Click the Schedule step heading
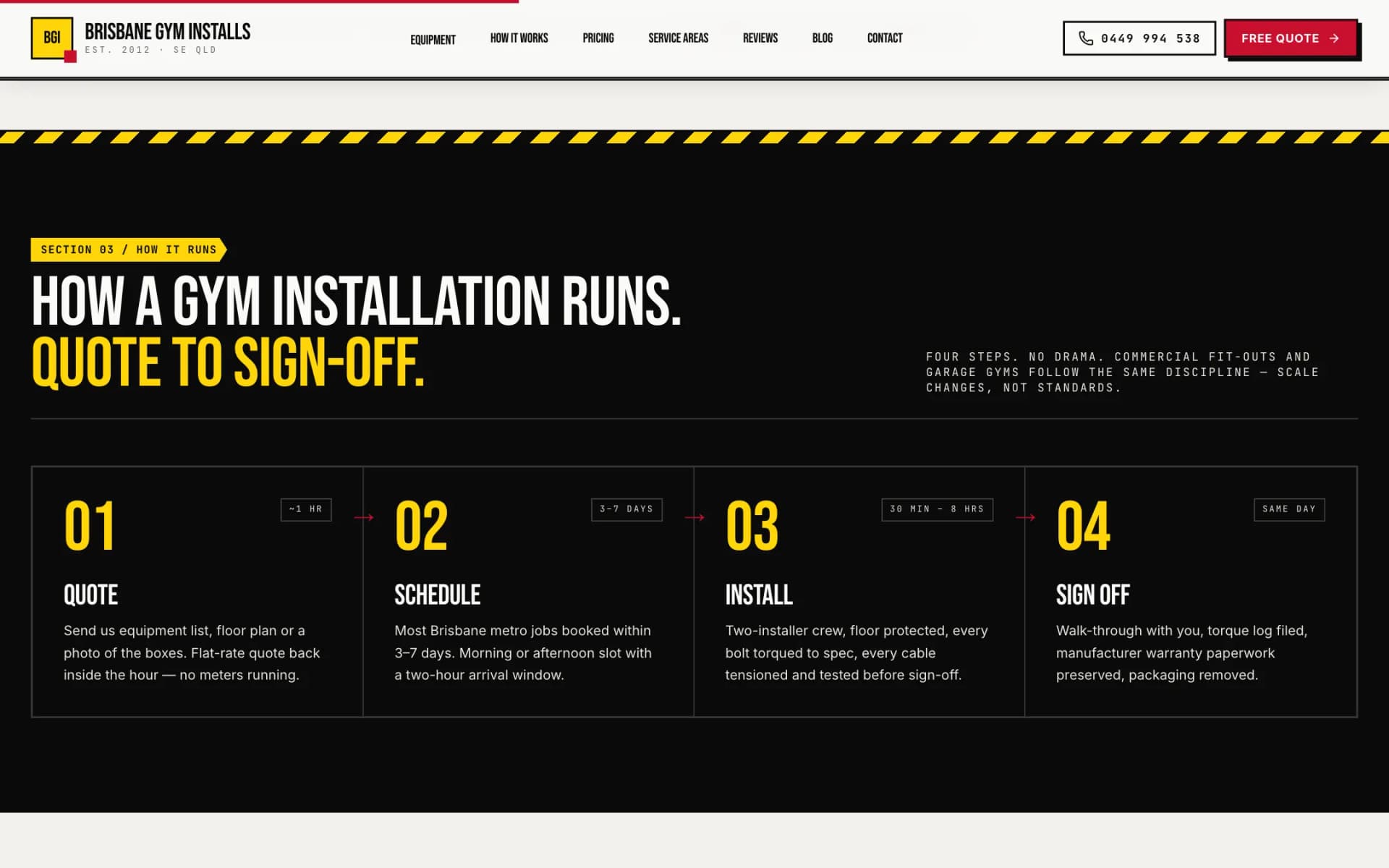 coord(437,595)
